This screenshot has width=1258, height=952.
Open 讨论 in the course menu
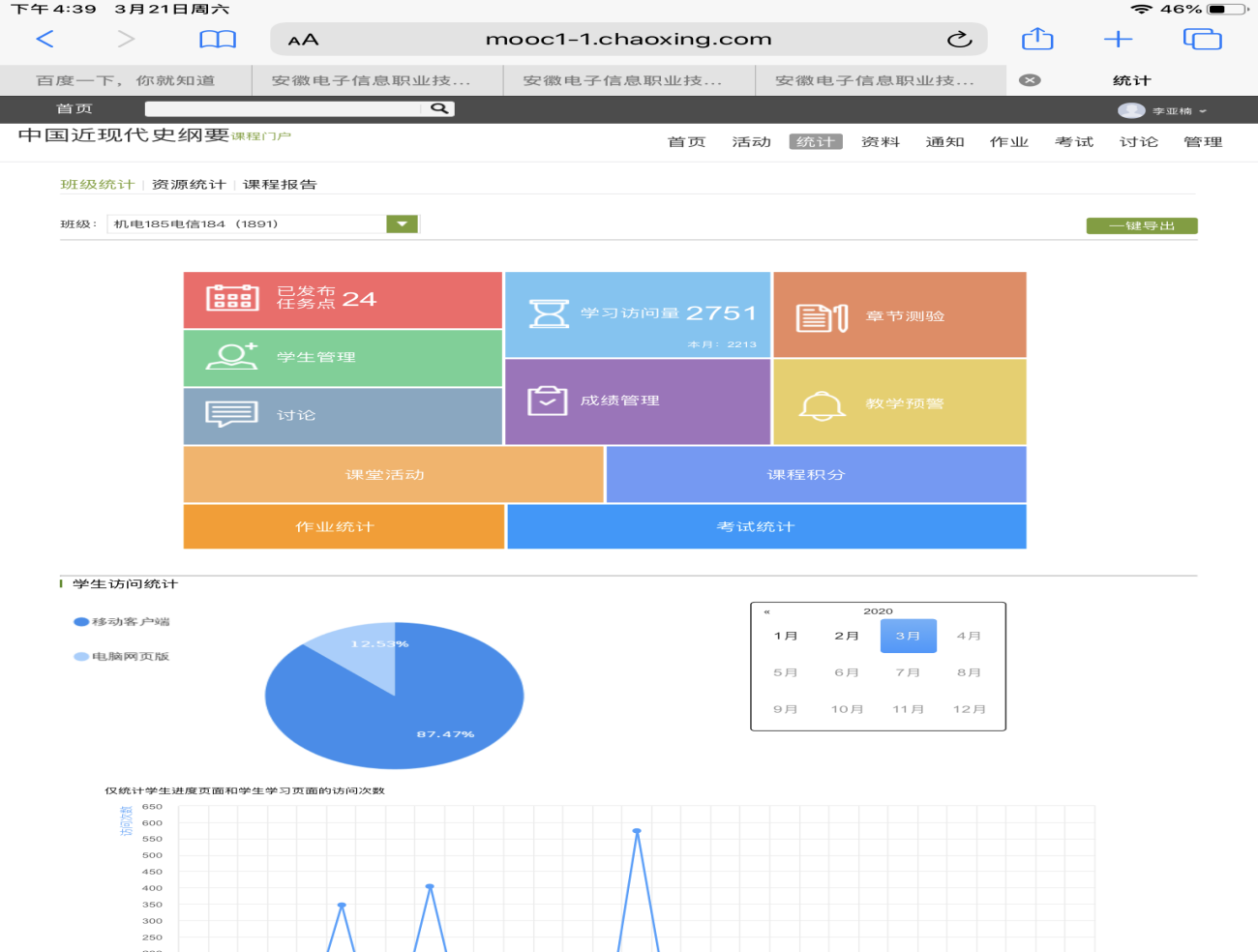(1139, 142)
